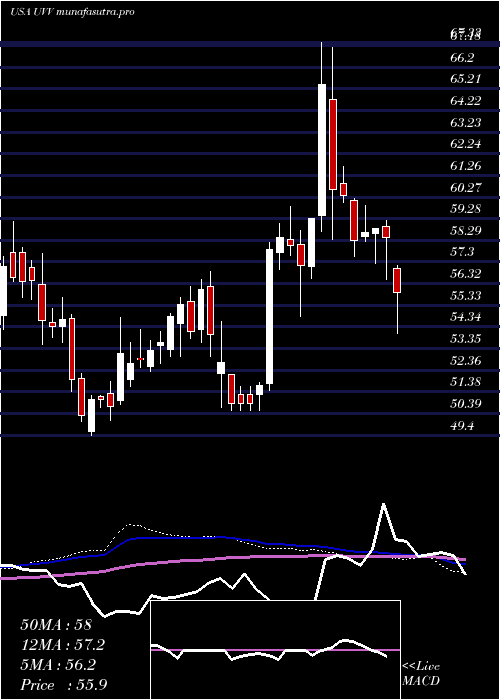Click the 66.2 price axis label
500x700 pixels.
tap(462, 58)
